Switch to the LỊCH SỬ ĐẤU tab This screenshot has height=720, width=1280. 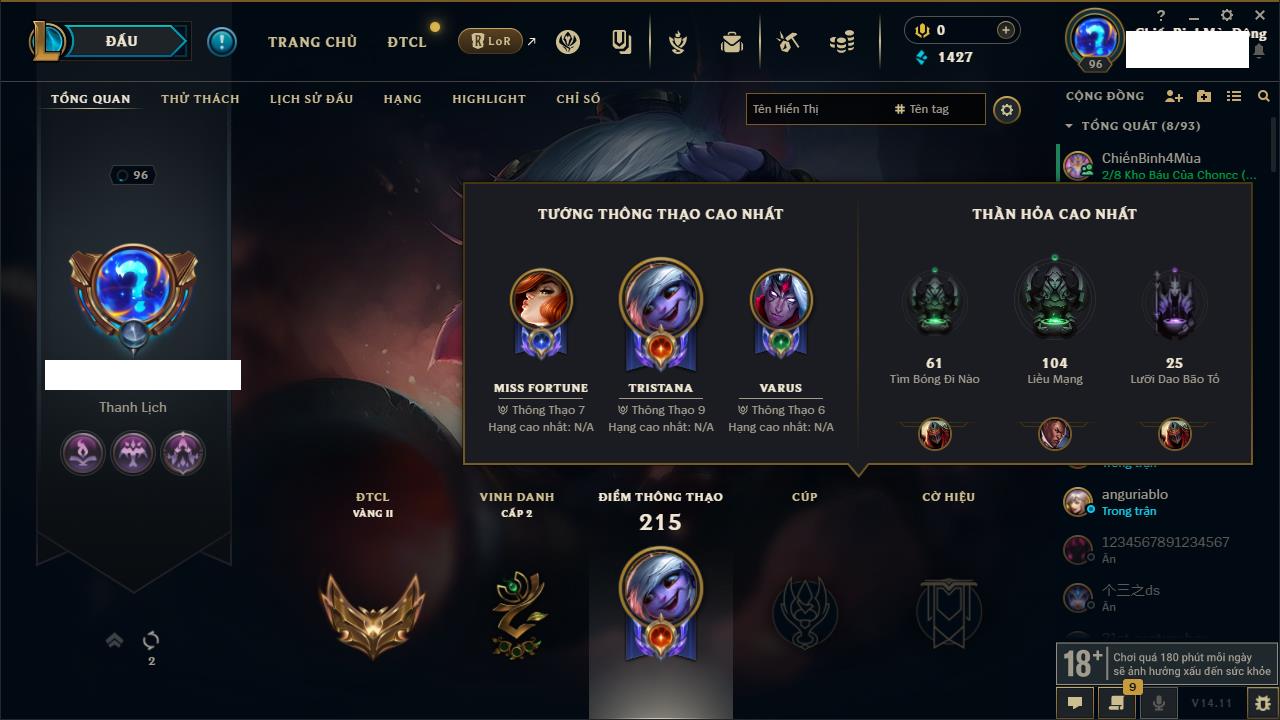pos(311,99)
